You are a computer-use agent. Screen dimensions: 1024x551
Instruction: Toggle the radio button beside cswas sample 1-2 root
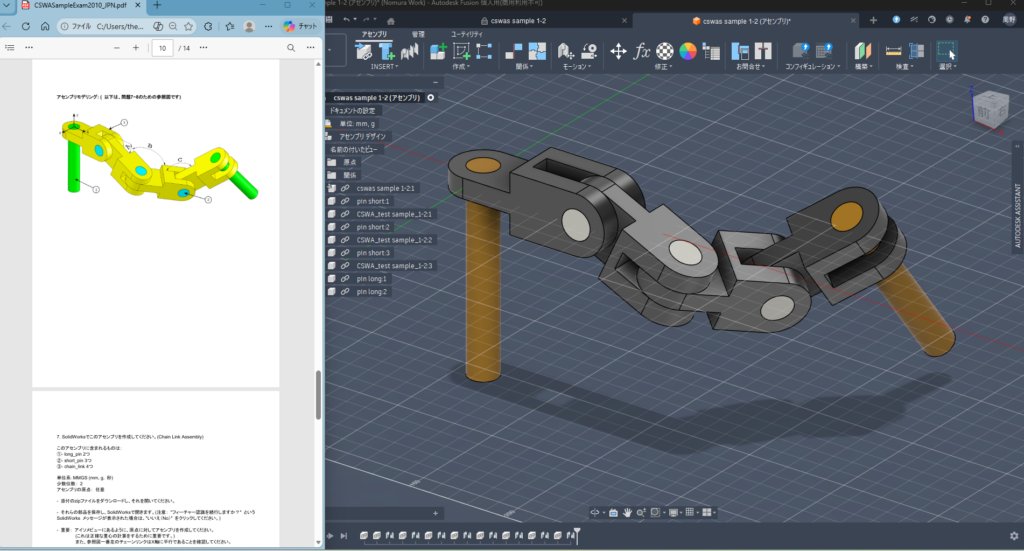pyautogui.click(x=431, y=98)
